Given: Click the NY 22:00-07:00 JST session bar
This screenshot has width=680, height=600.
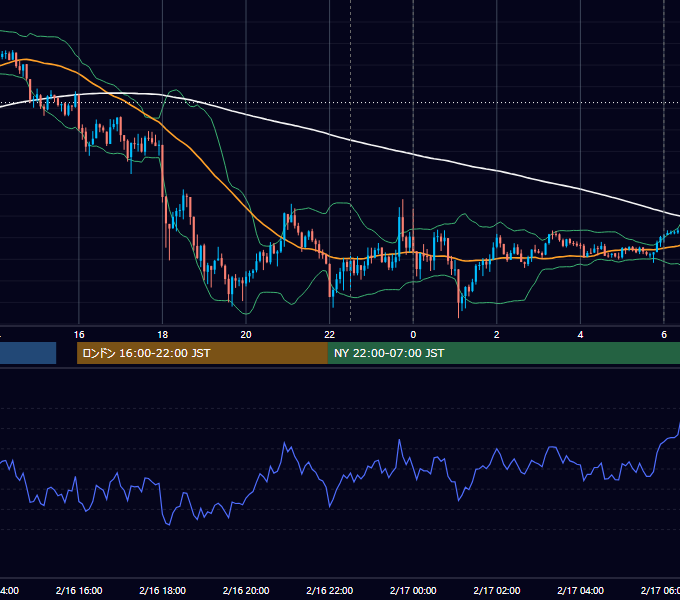Looking at the screenshot, I should [504, 353].
